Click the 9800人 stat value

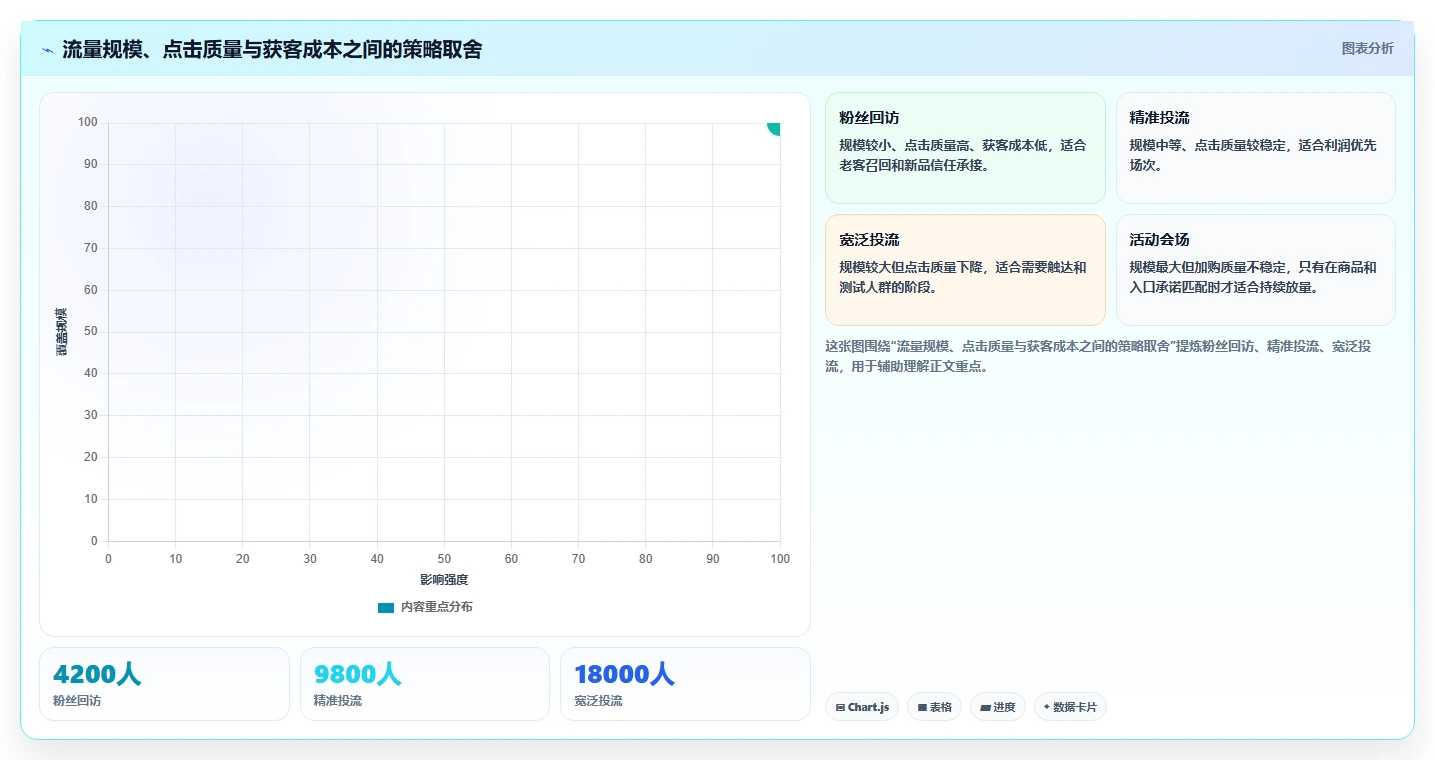click(x=358, y=674)
